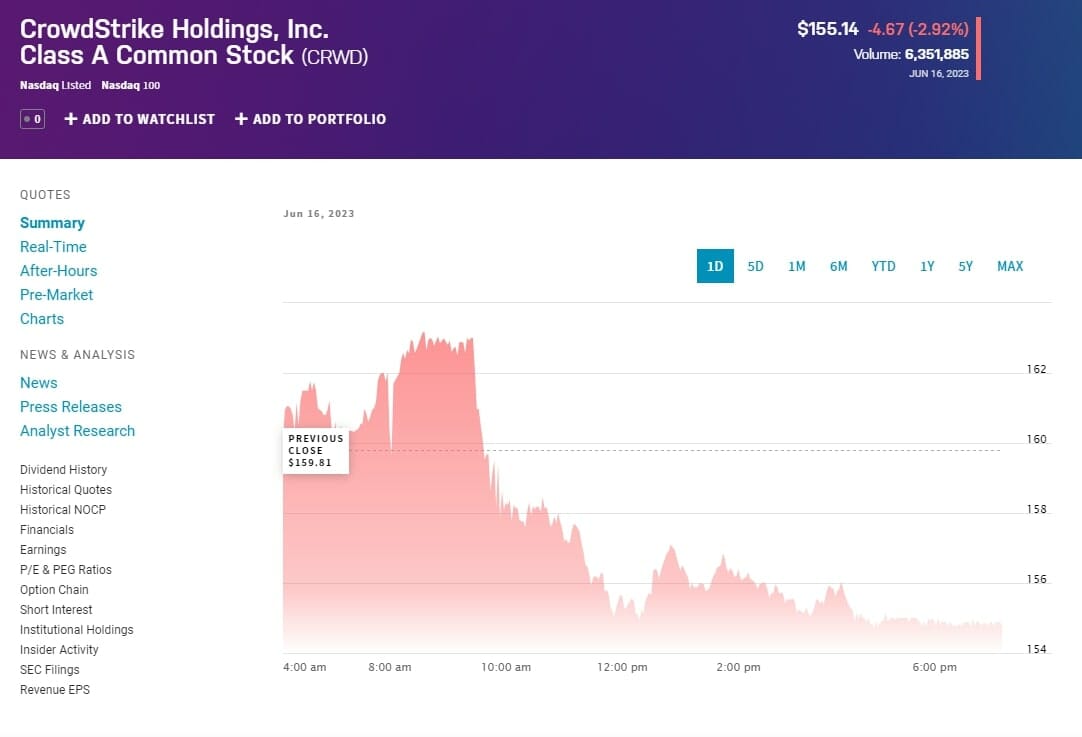Open SEC Filings link
This screenshot has height=737, width=1082.
tap(49, 670)
